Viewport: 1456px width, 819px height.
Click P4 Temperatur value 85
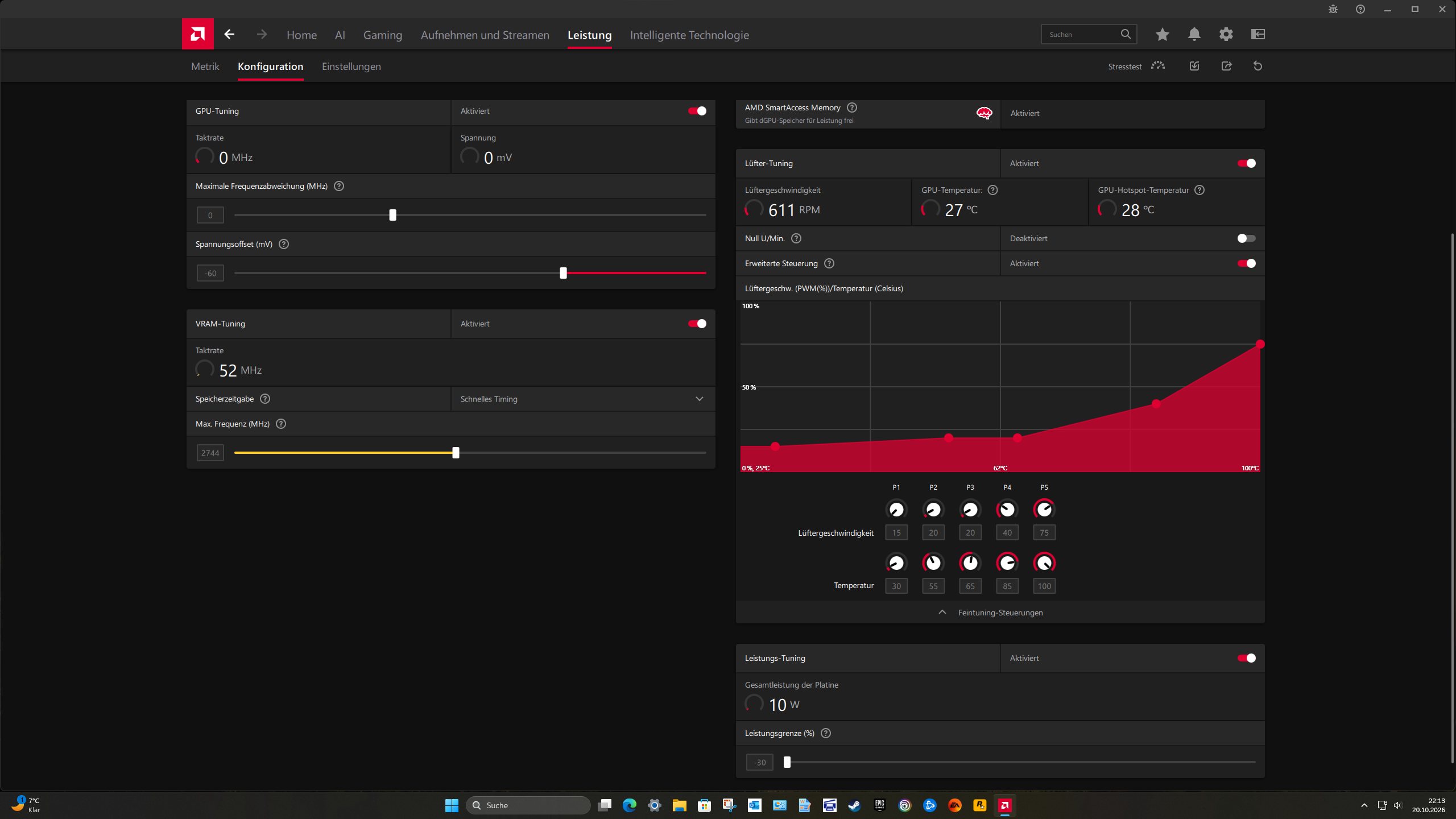1007,586
